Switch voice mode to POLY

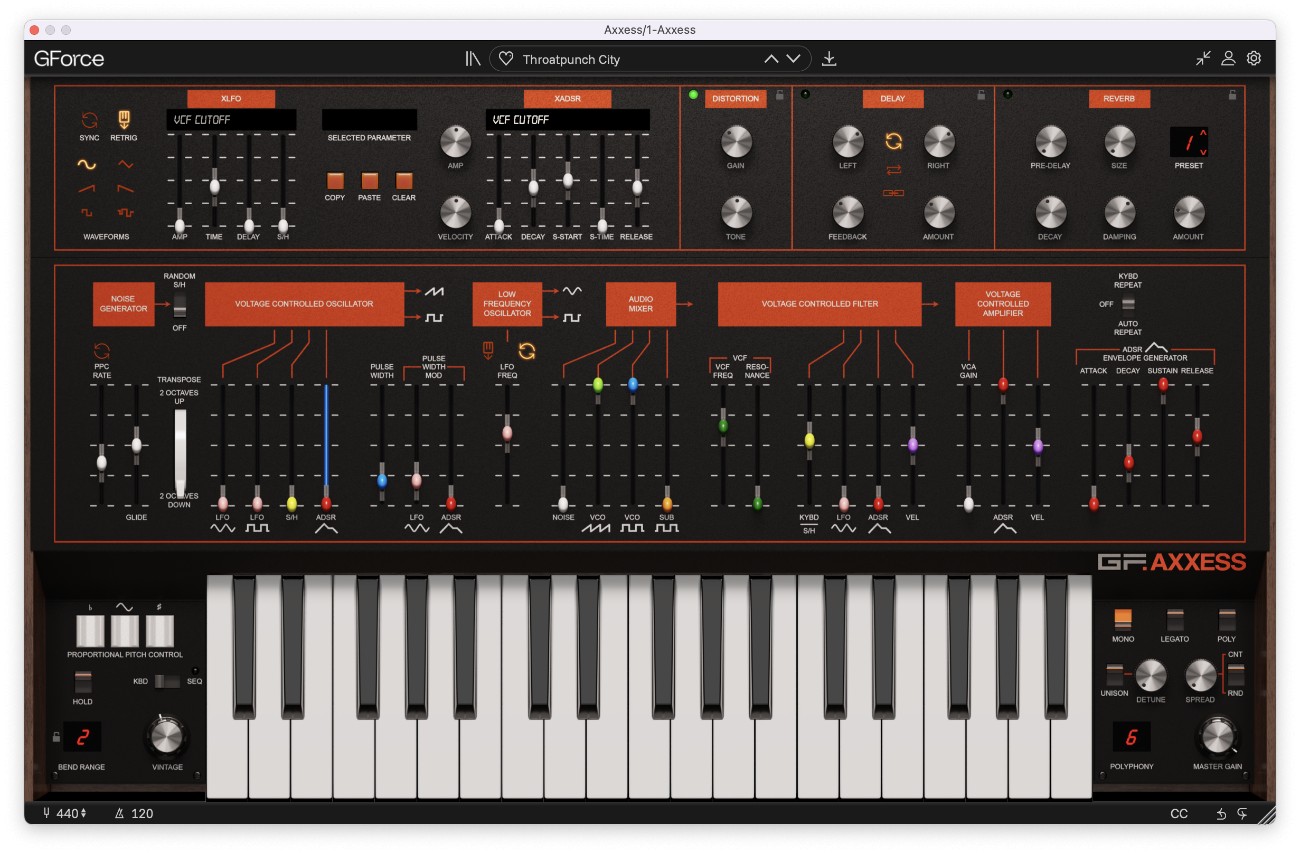(x=1227, y=619)
